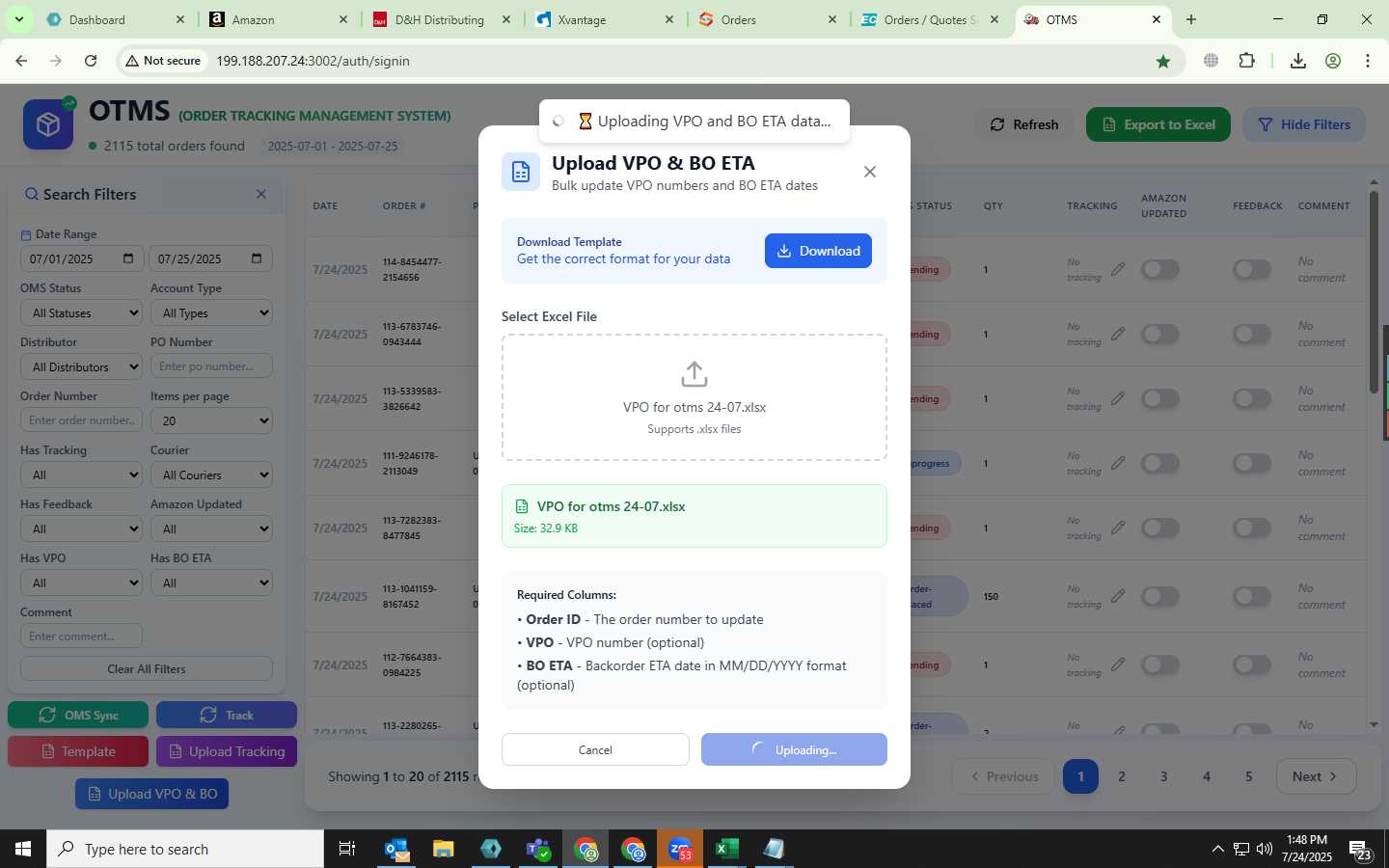1389x868 pixels.
Task: Focus the Order Number input field
Action: pos(81,420)
